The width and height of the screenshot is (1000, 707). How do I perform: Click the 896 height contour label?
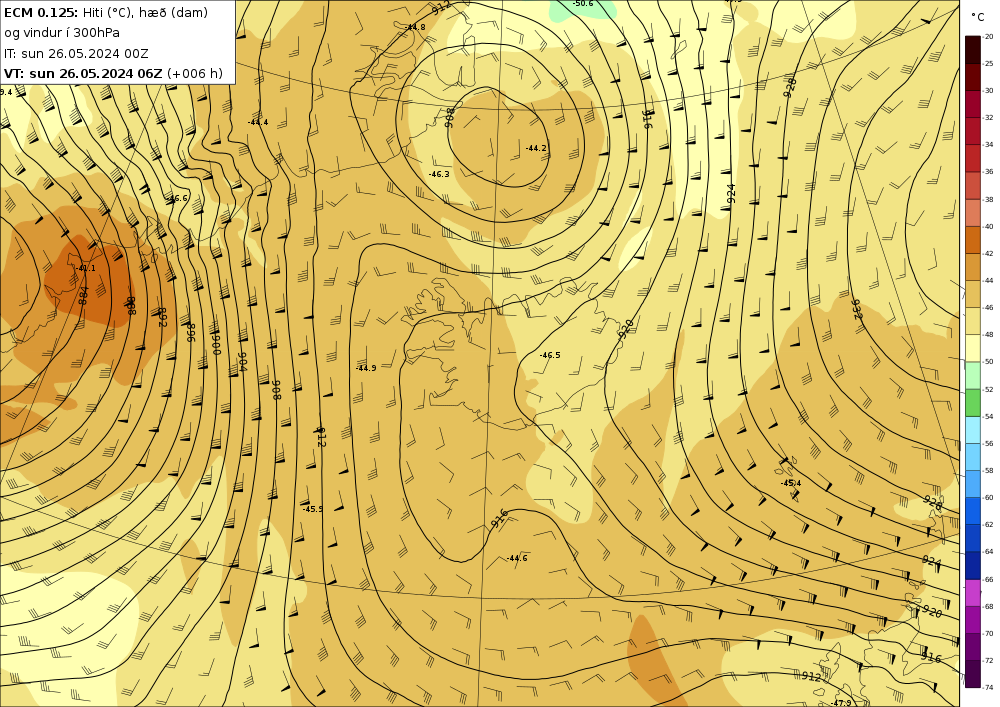coord(190,332)
